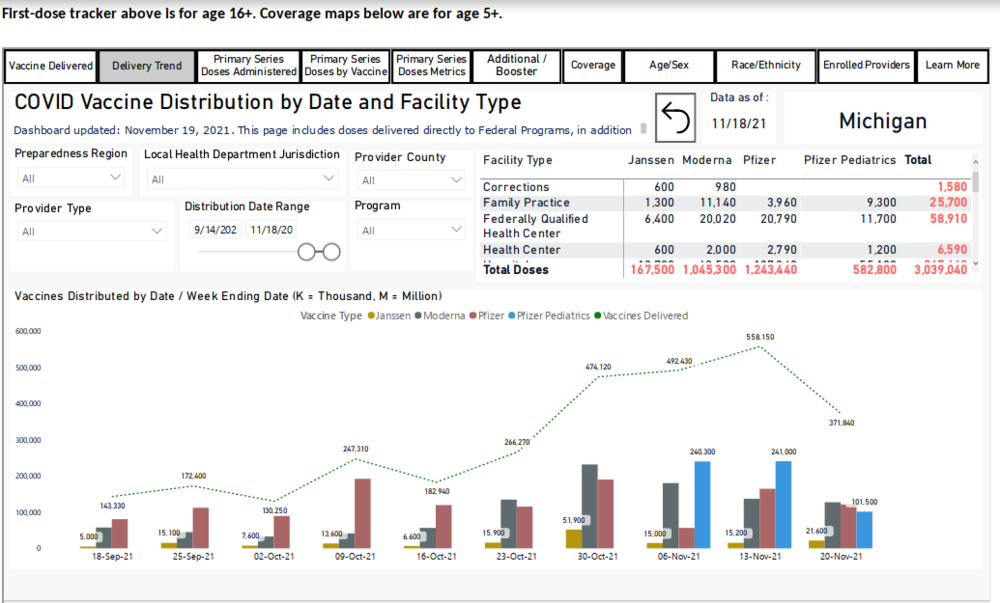Click the Pfizer Pediatrics legend marker
1000x603 pixels.
[x=515, y=316]
